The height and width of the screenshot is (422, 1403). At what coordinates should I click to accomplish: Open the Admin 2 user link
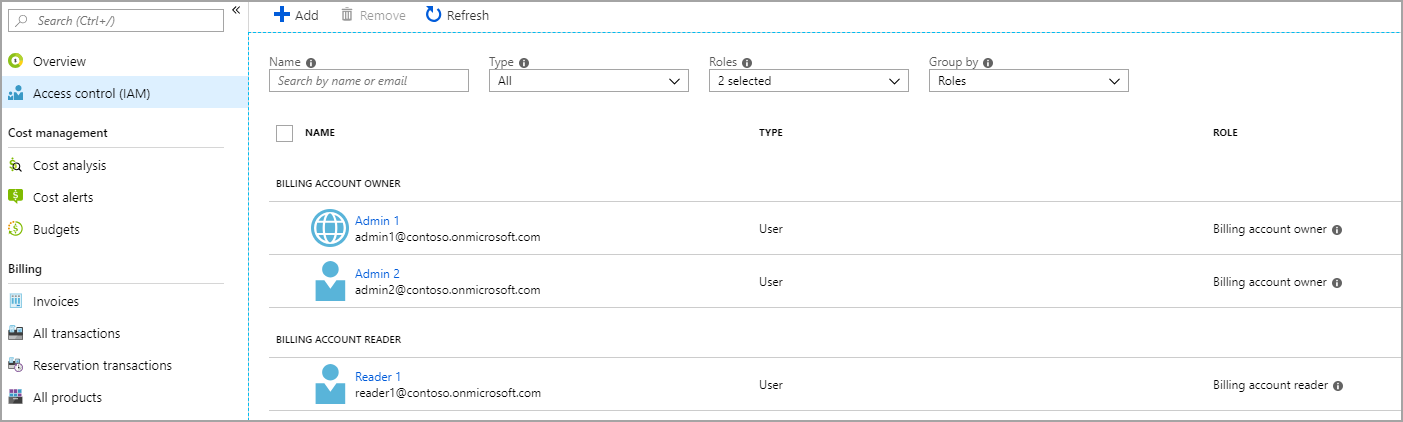click(x=377, y=274)
